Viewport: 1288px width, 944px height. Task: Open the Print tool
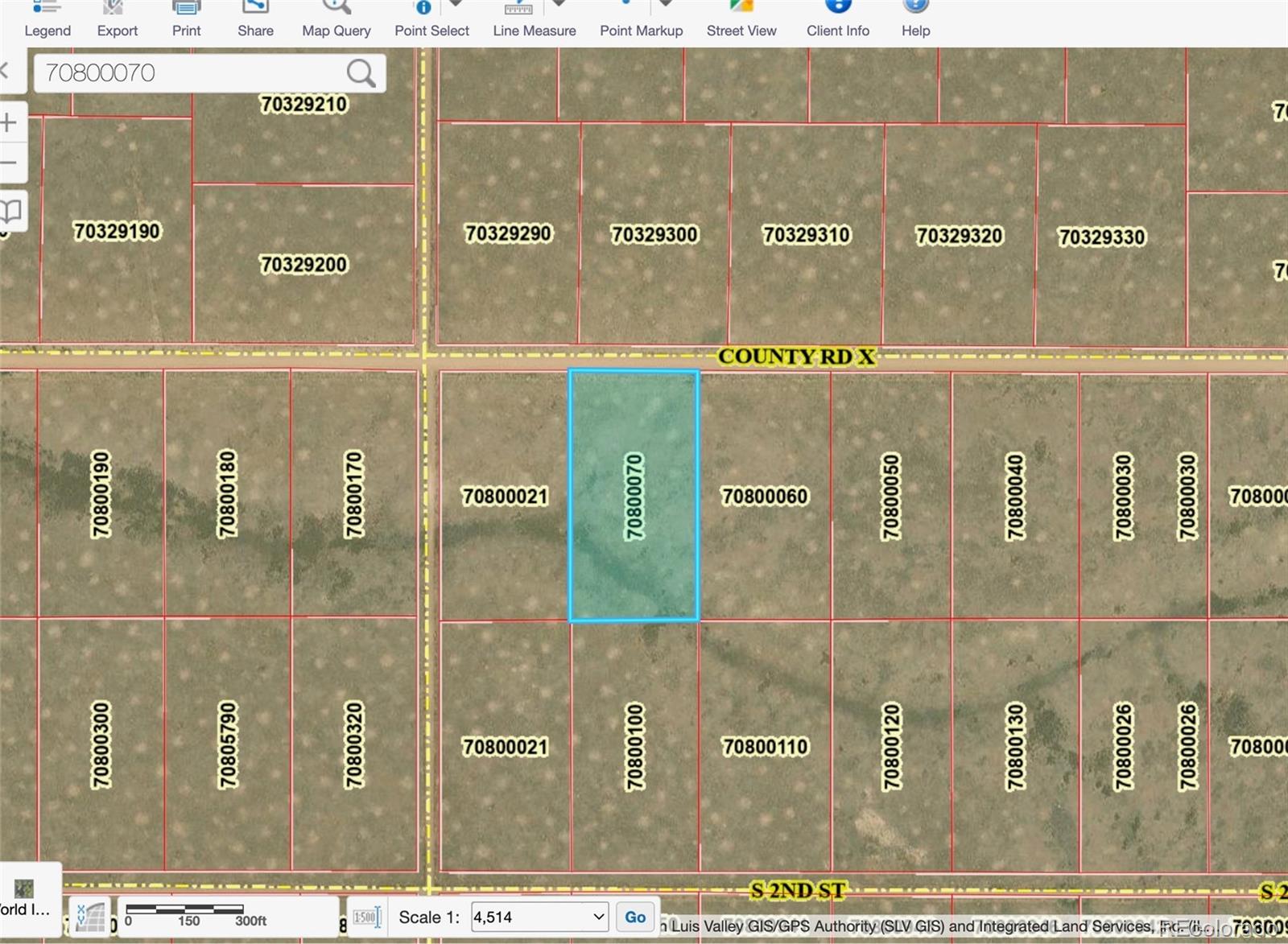point(185,11)
